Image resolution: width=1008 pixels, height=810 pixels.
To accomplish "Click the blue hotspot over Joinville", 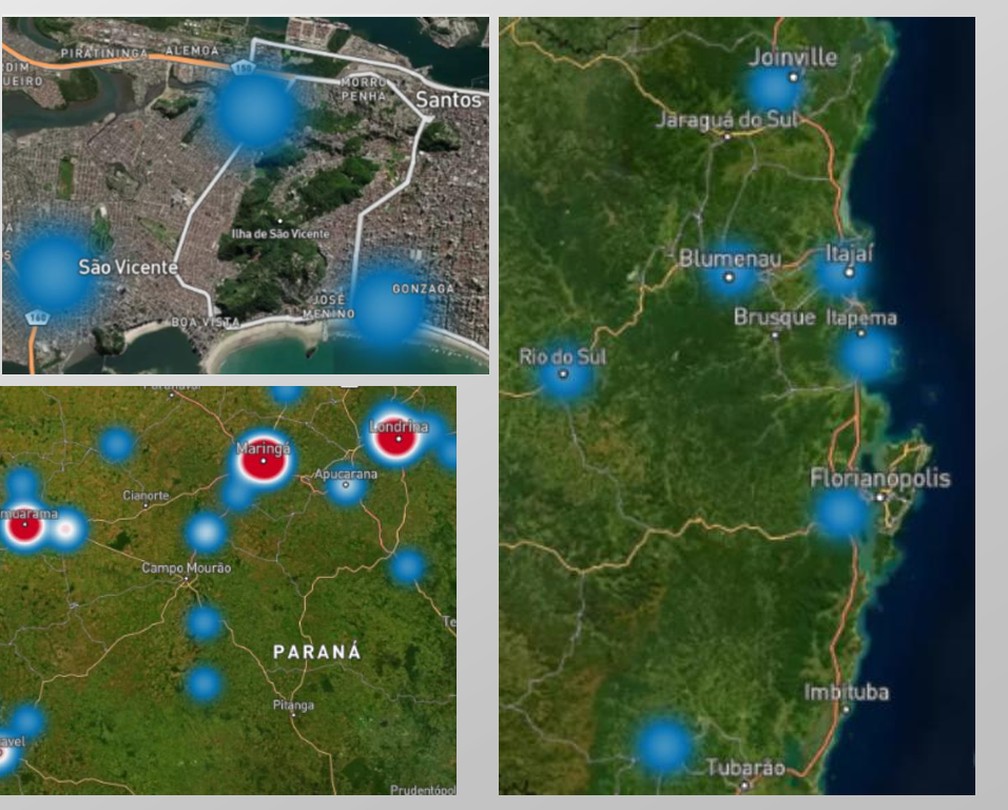I will [774, 87].
